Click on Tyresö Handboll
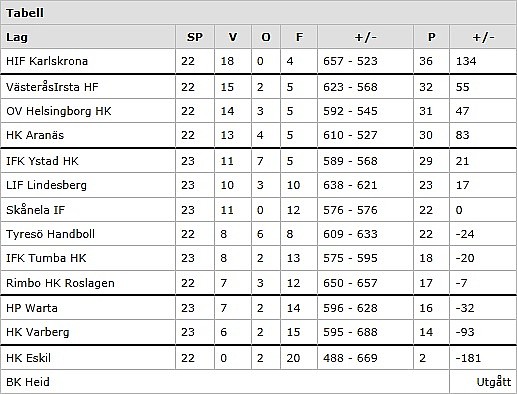517x394 pixels. (50, 234)
